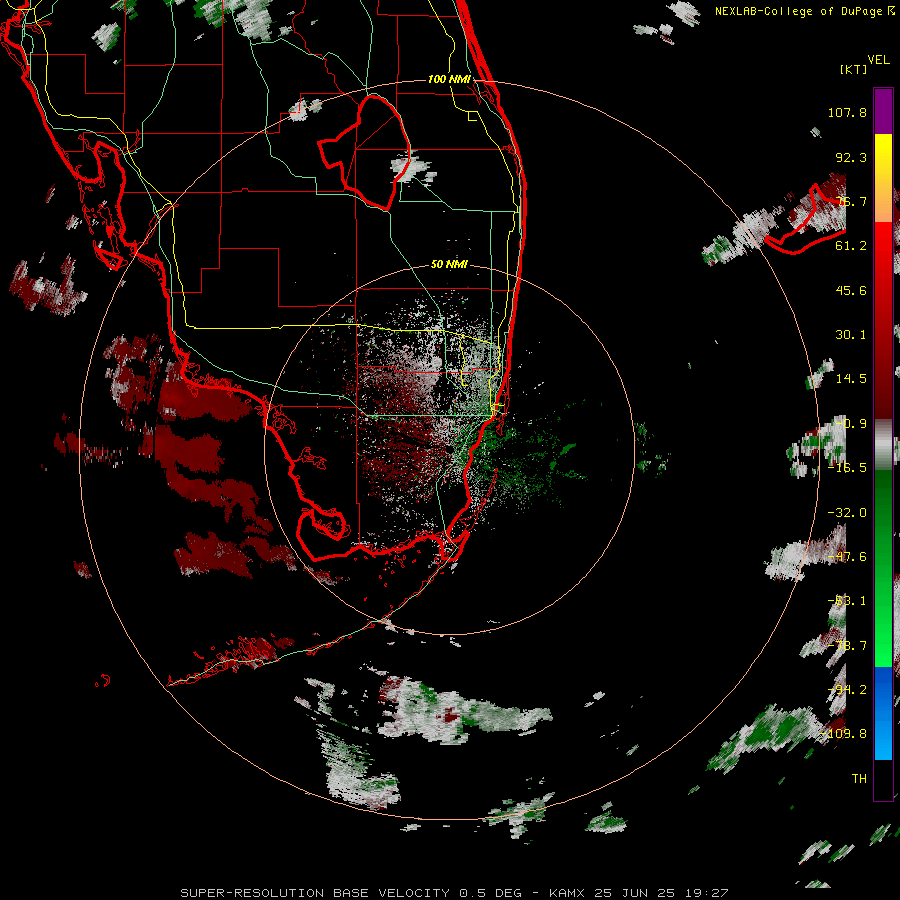Image resolution: width=900 pixels, height=900 pixels.
Task: Click the 92.3 velocity scale value
Action: pos(851,157)
